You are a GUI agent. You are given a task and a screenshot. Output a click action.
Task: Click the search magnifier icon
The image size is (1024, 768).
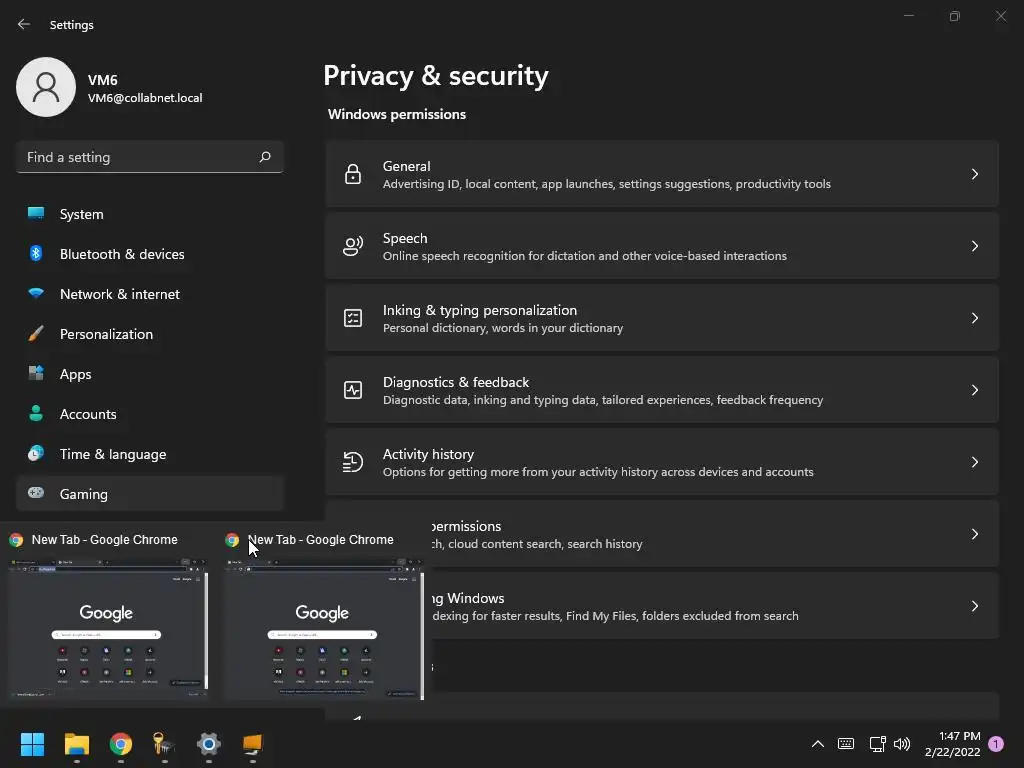[265, 157]
